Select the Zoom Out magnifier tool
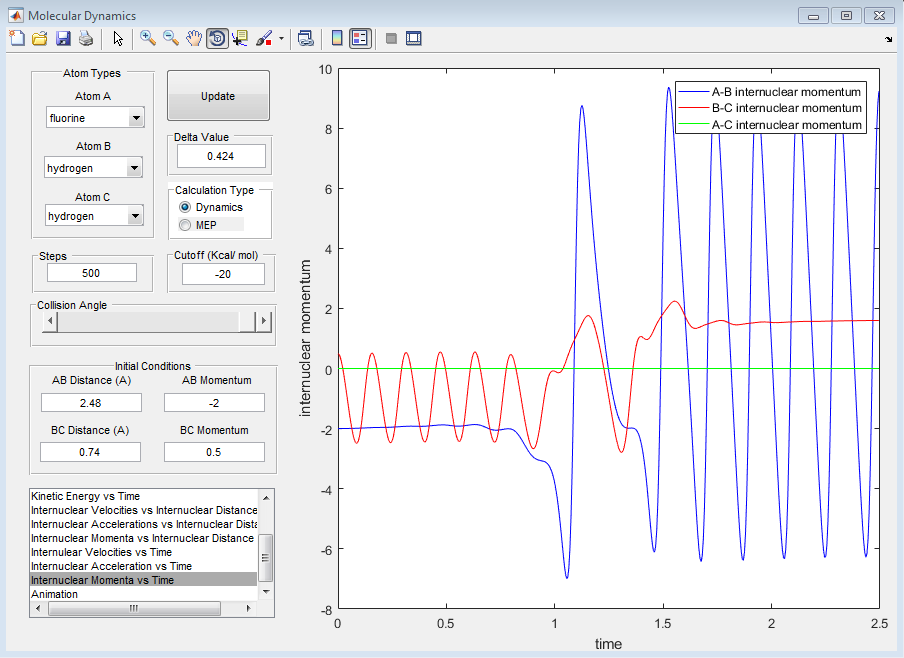 [x=171, y=39]
